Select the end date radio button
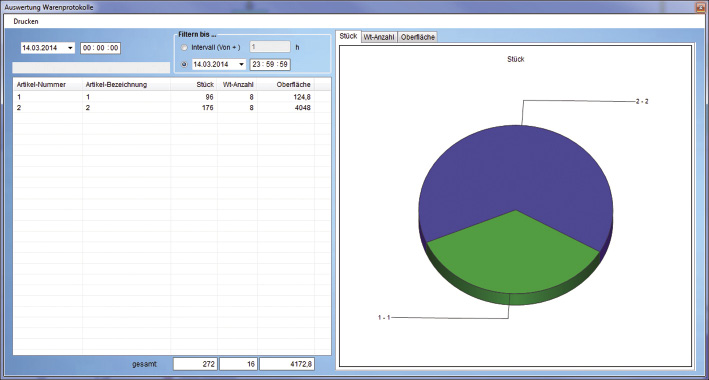The image size is (709, 380). pyautogui.click(x=184, y=64)
